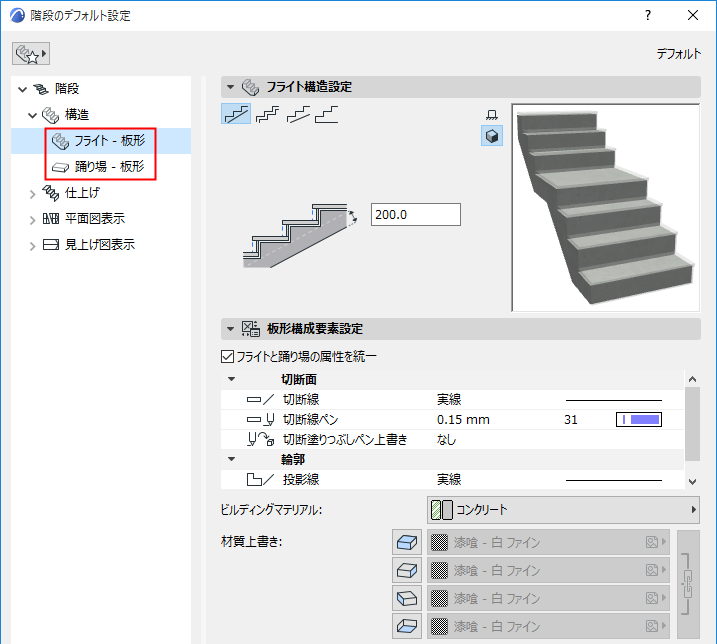
Task: Select 仕上げ tree item
Action: [x=82, y=193]
